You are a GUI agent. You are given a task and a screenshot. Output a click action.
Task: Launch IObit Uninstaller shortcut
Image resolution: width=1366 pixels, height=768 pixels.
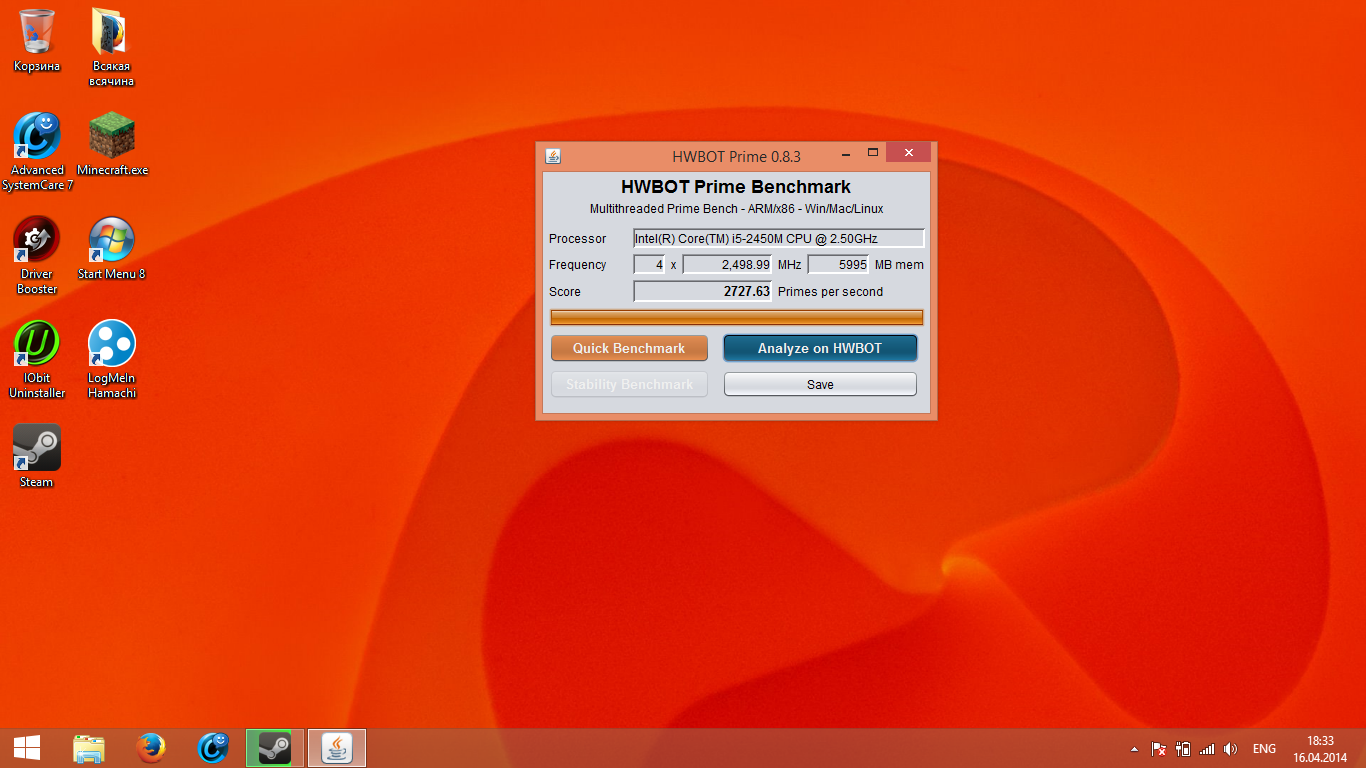point(37,359)
